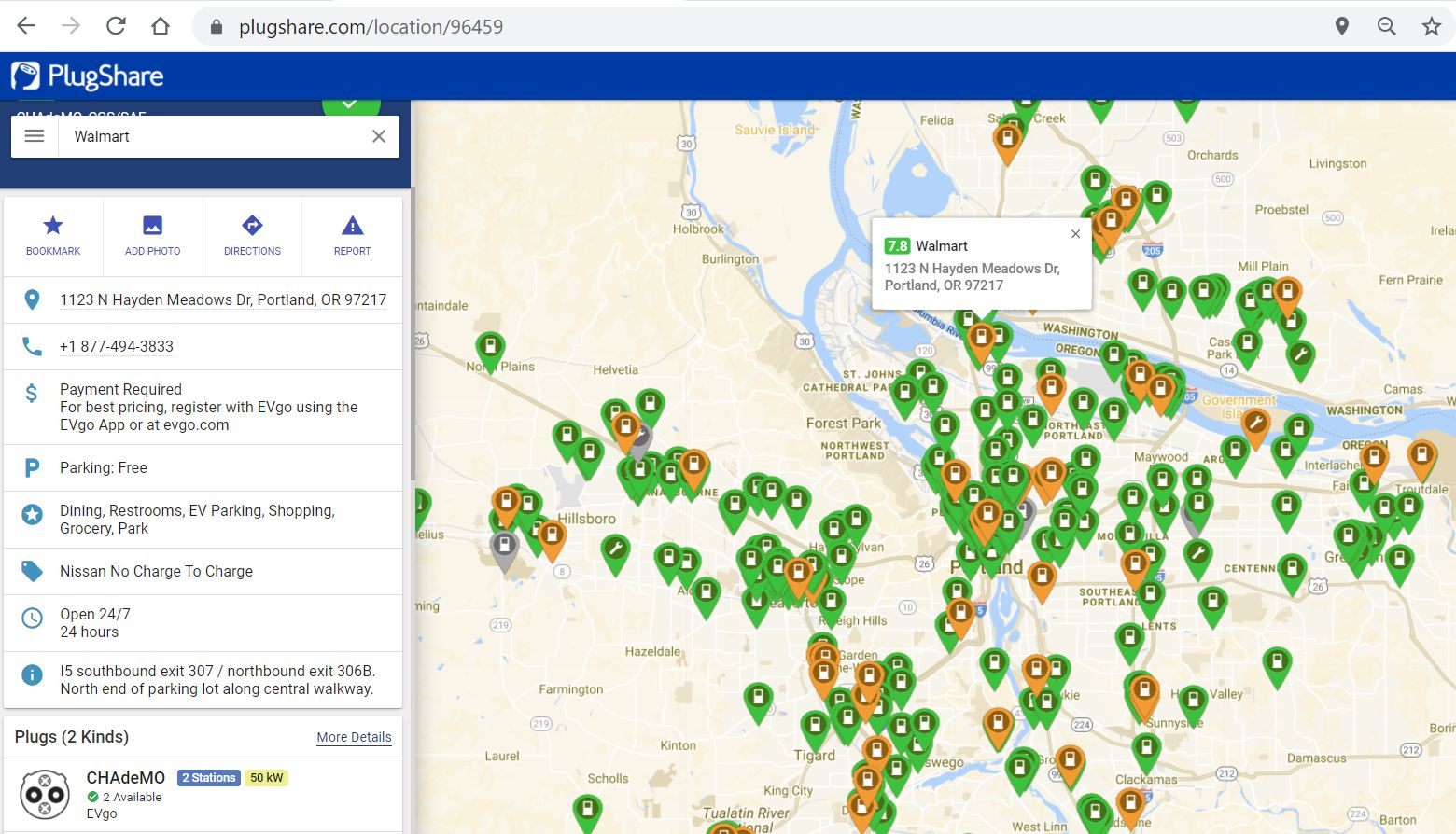Get directions to this Walmart
This screenshot has width=1456, height=834.
pos(252,236)
